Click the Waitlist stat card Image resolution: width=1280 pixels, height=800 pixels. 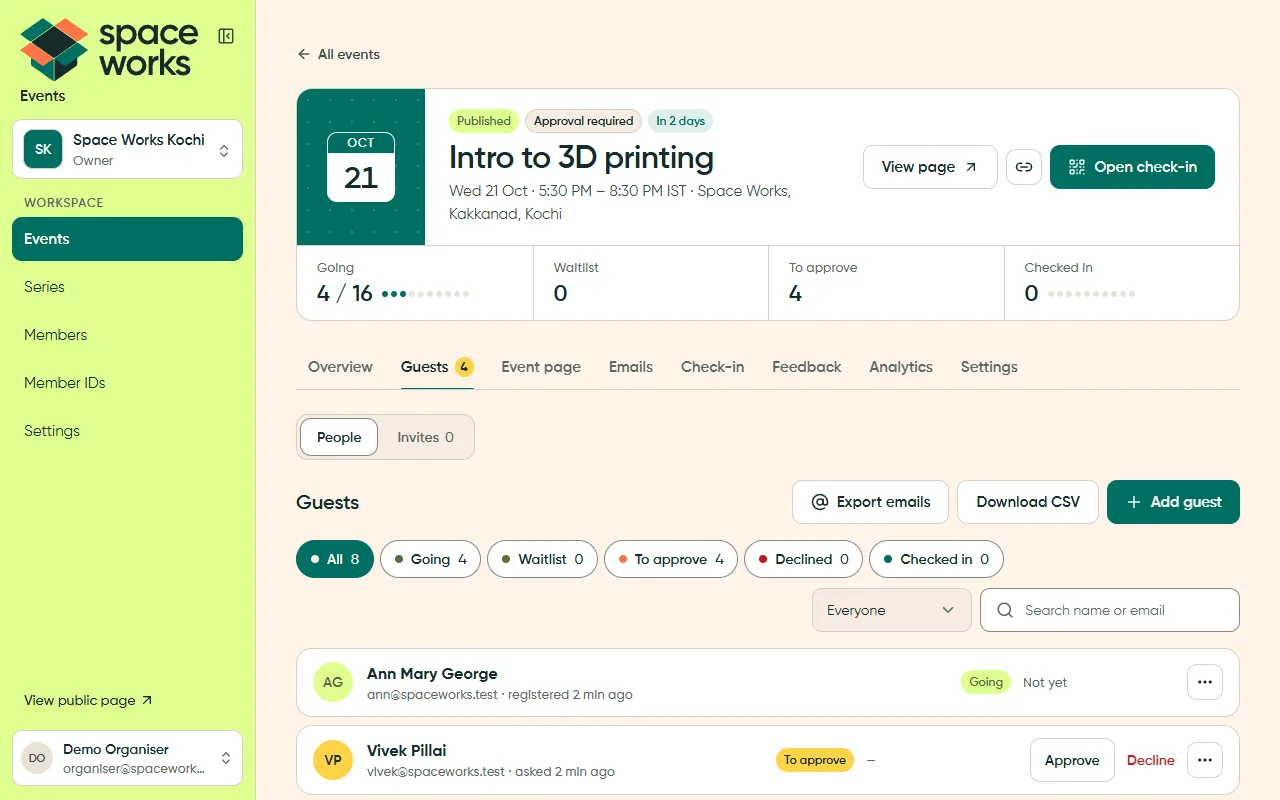(651, 283)
